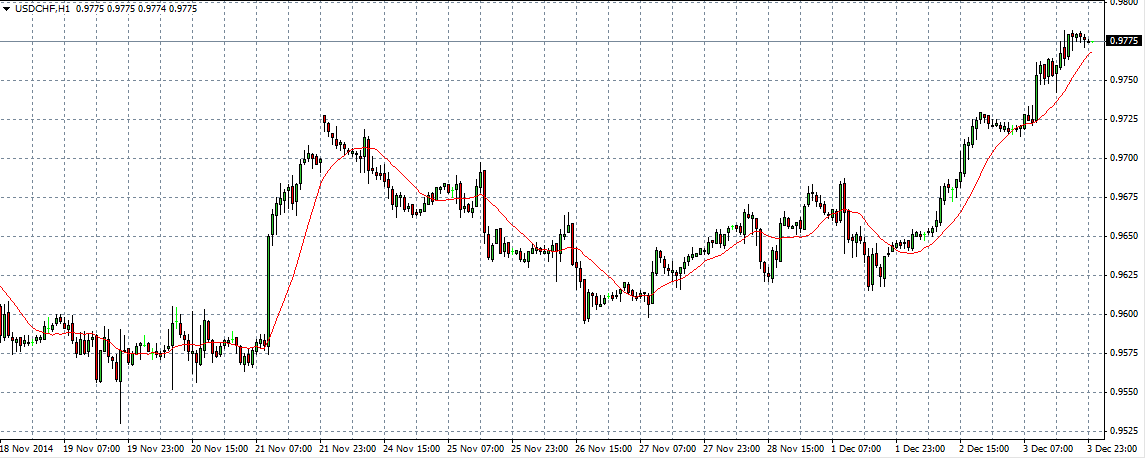Click the 19 Nov 07:00 time label
Screen dimensions: 1145x458
point(93,449)
